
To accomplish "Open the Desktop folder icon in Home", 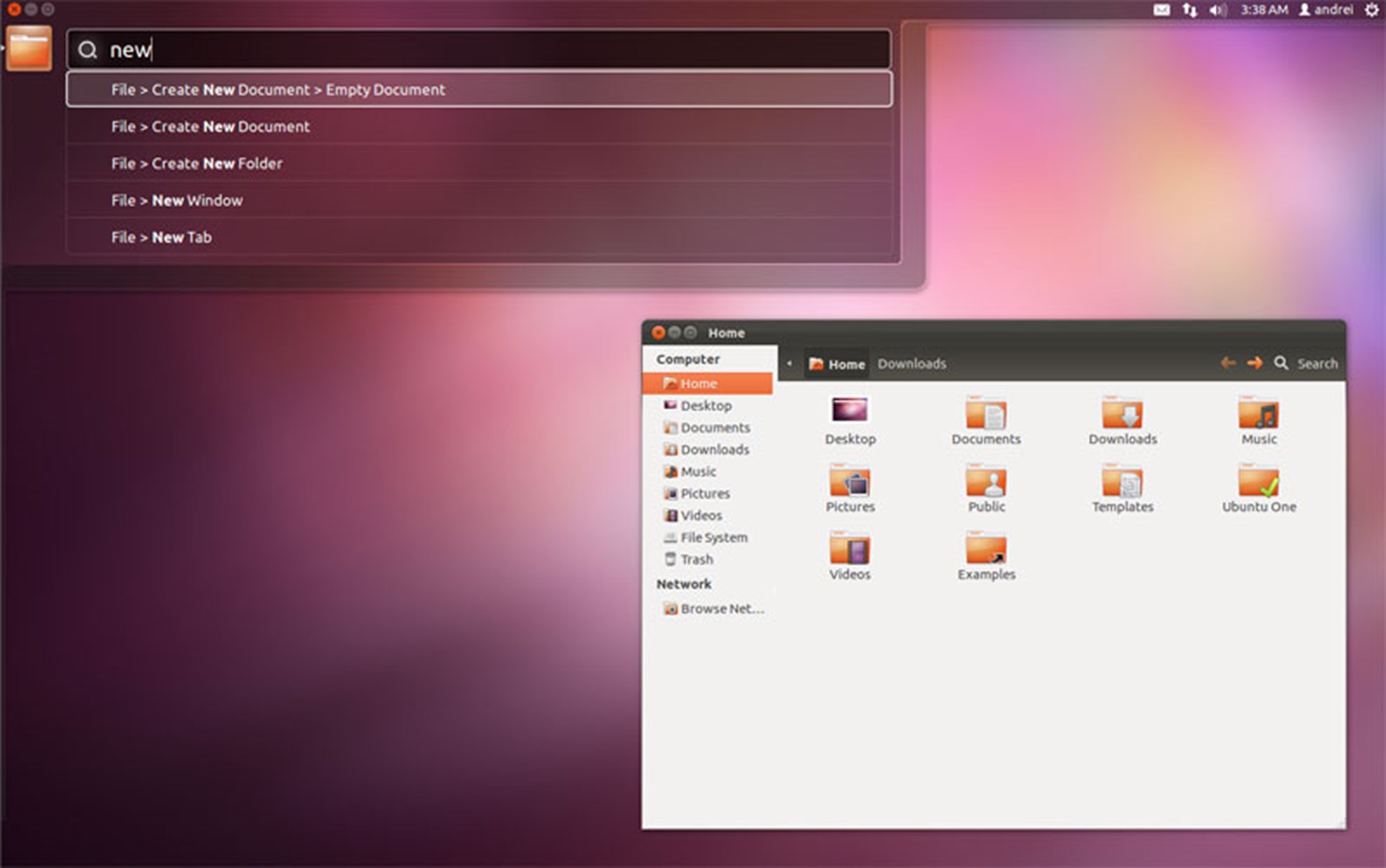I will [x=850, y=410].
